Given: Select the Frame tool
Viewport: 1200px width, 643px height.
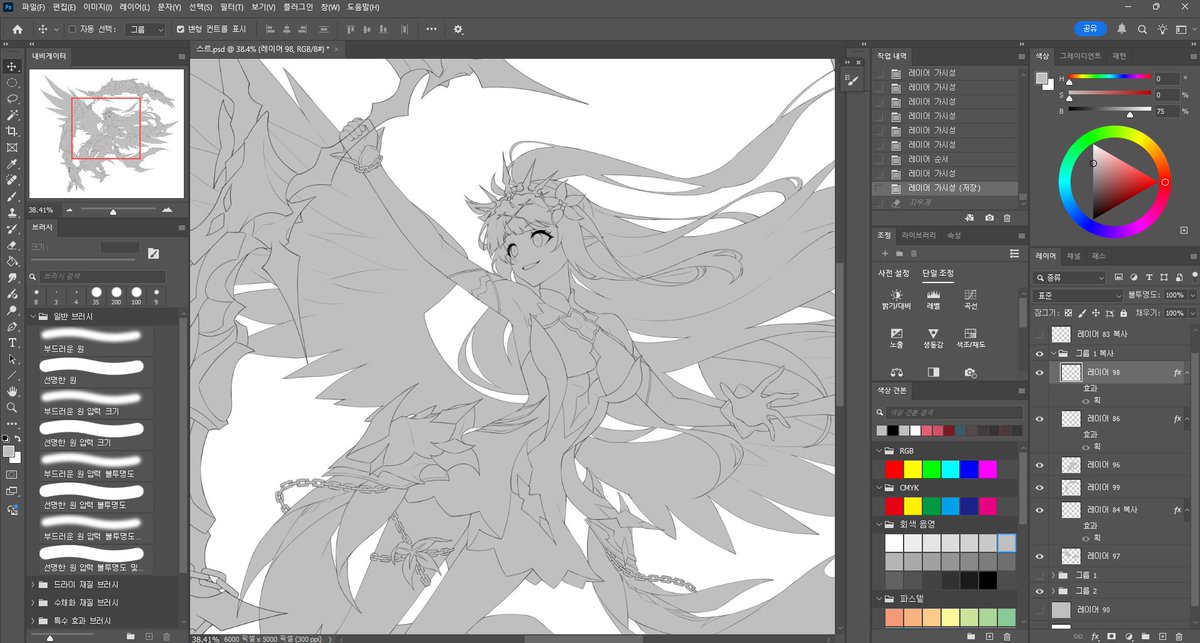Looking at the screenshot, I should click(12, 147).
